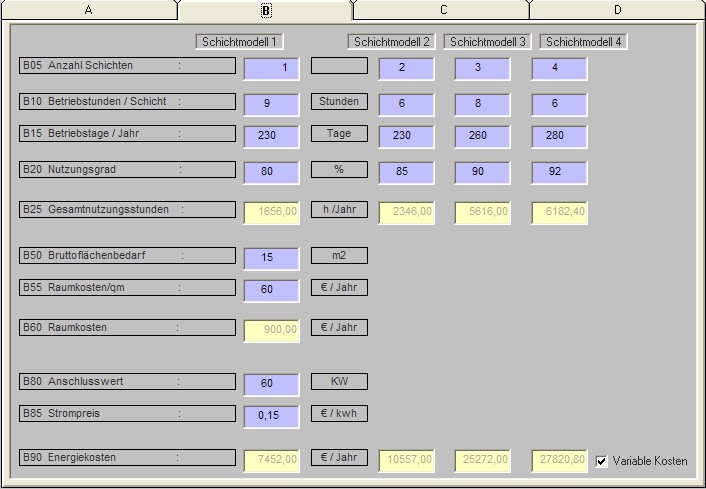The width and height of the screenshot is (706, 489).
Task: Click the B90 Energiekosten label
Action: tap(127, 457)
